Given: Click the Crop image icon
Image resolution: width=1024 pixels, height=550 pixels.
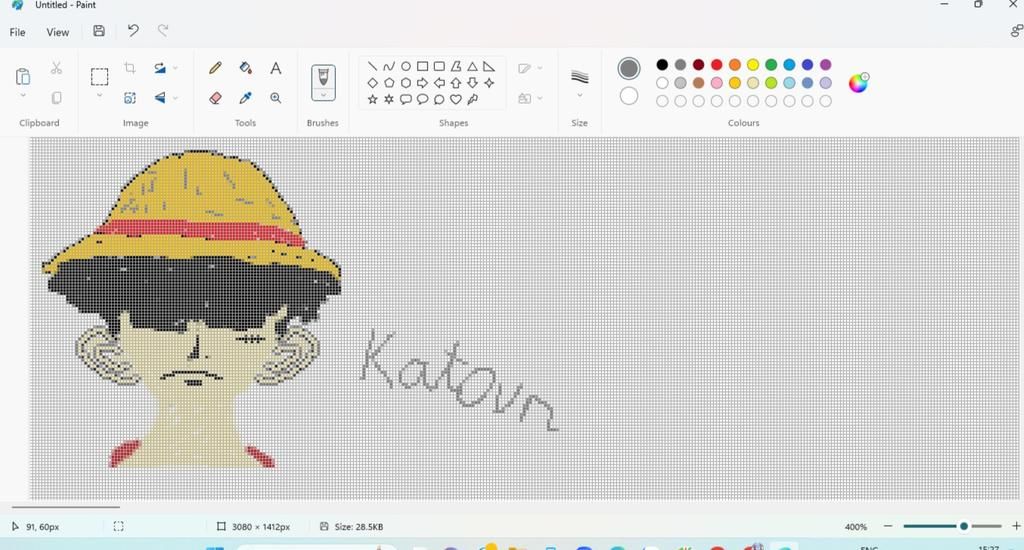Looking at the screenshot, I should click(130, 68).
